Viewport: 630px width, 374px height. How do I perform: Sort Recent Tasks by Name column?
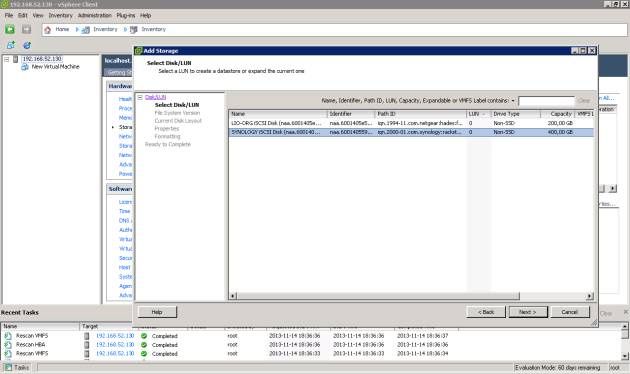[x=40, y=327]
